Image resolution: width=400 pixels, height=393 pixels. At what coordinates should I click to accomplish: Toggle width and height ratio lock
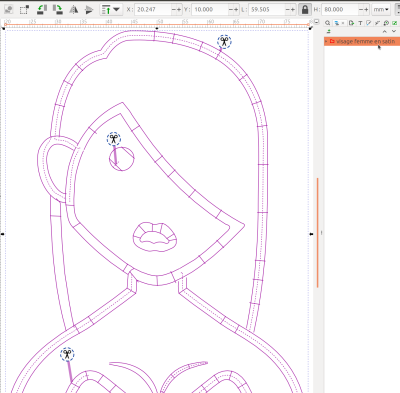click(305, 10)
